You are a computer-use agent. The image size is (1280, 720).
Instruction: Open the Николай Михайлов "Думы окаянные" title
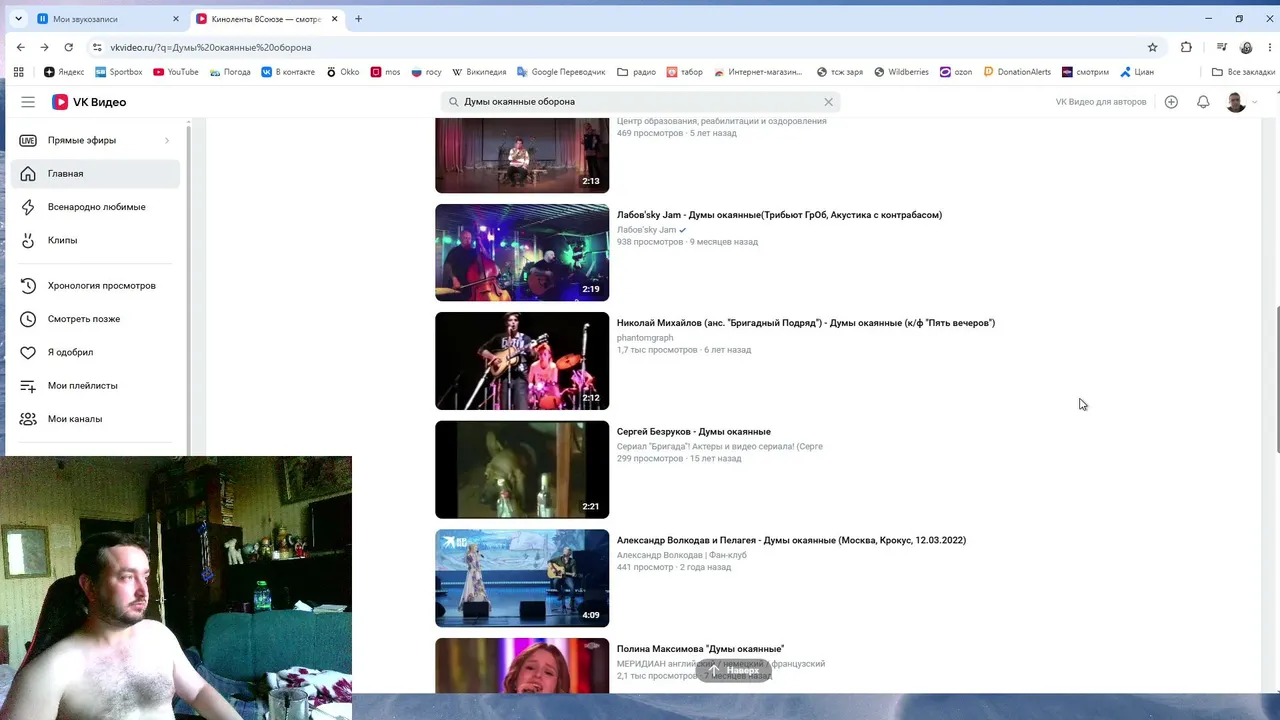point(806,323)
